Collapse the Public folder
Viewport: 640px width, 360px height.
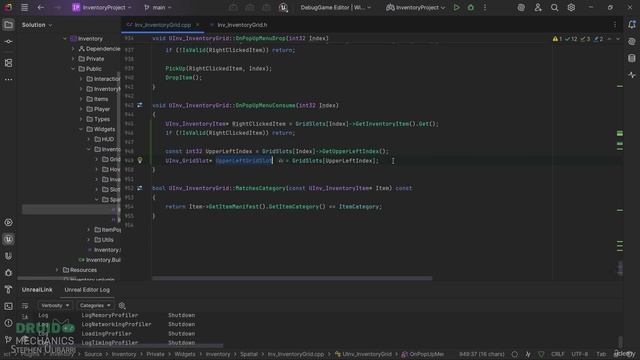[73, 69]
